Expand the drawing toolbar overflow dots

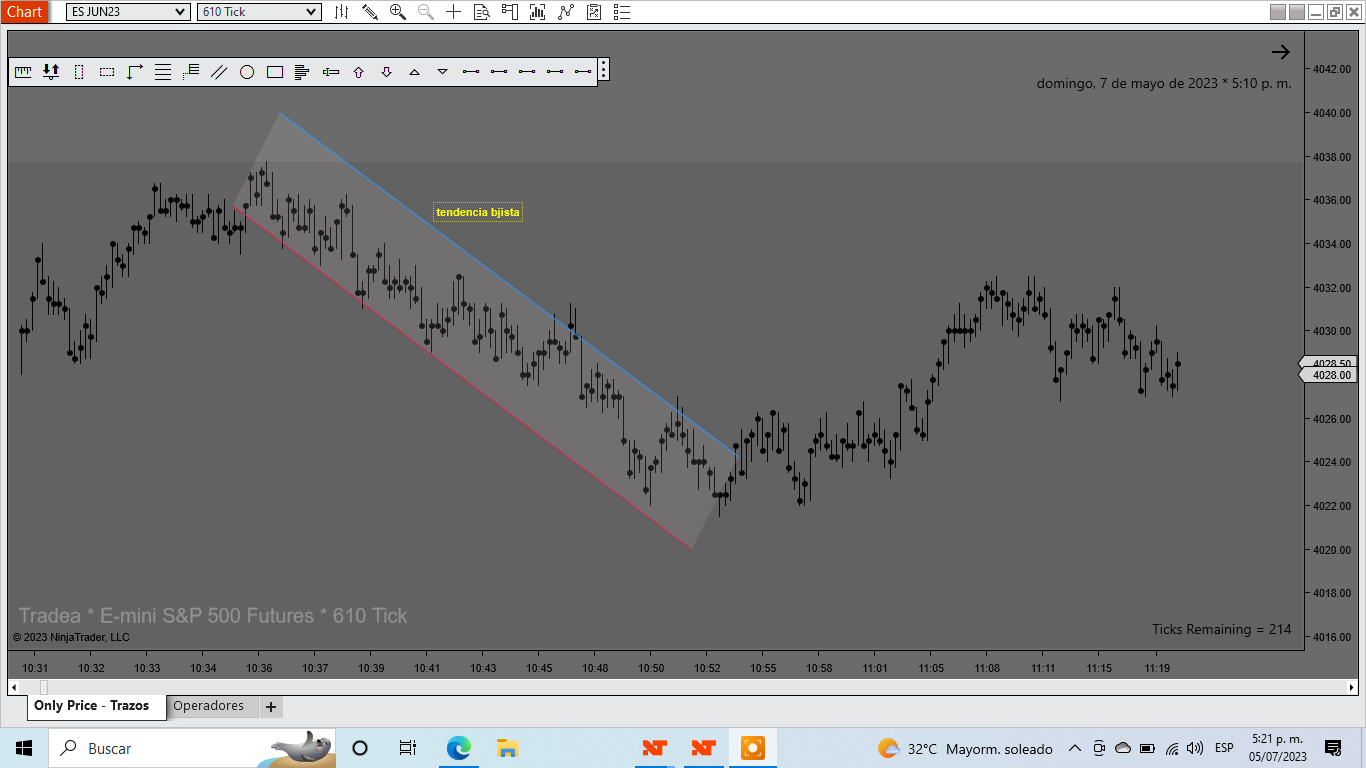coord(604,70)
